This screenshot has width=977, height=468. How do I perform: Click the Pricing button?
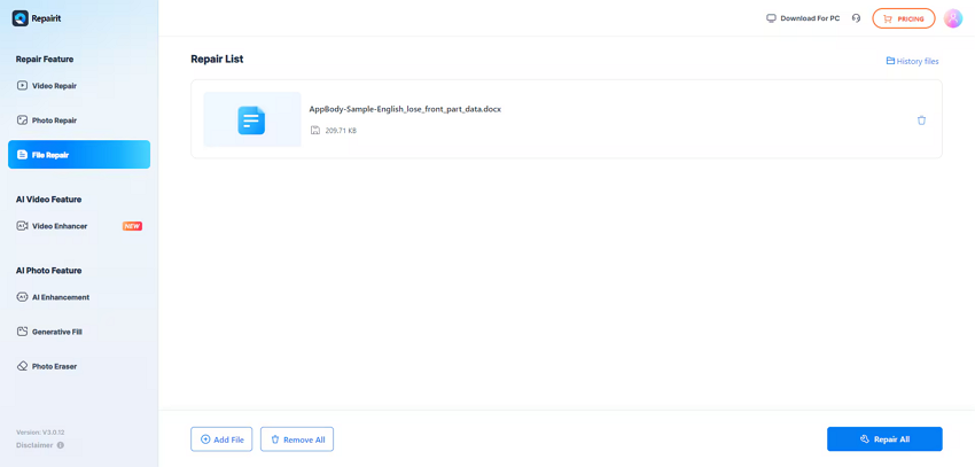(903, 18)
